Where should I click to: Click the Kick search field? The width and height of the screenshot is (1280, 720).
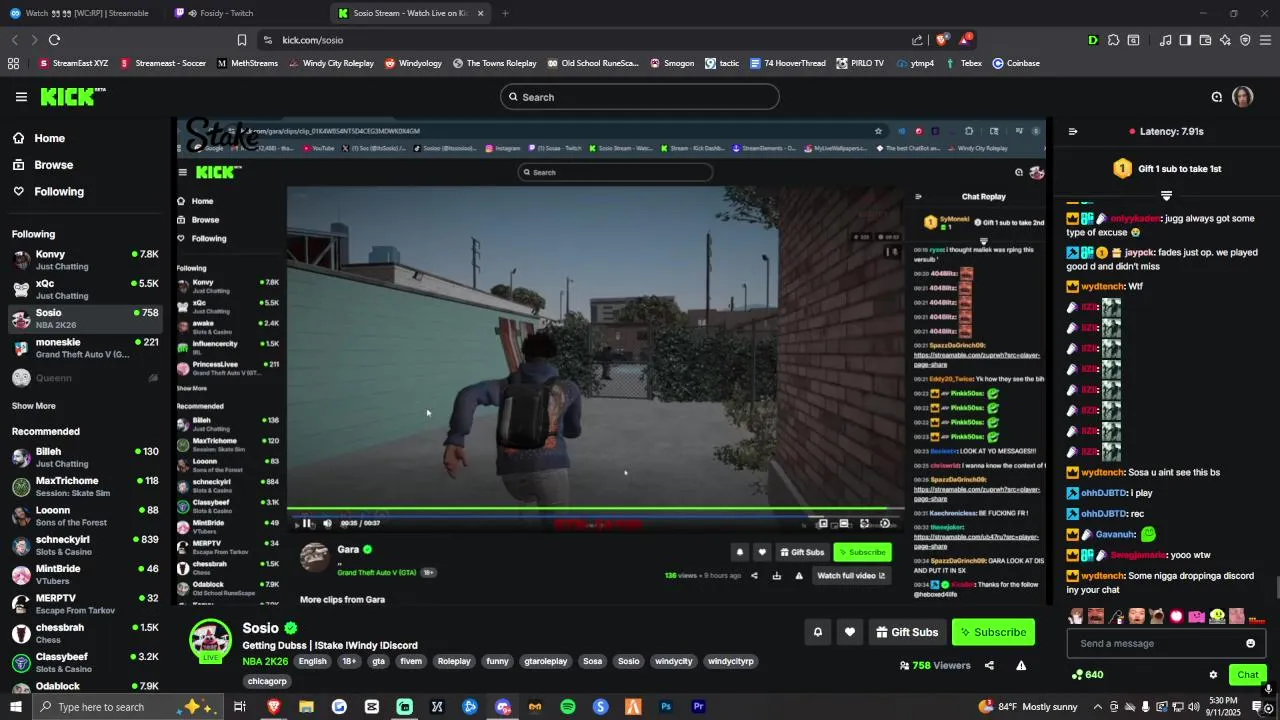[640, 97]
